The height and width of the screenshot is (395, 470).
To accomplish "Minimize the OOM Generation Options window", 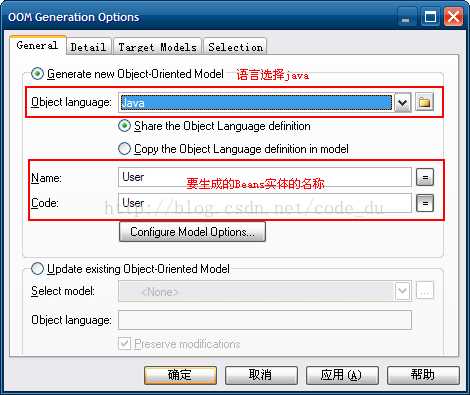I will pyautogui.click(x=406, y=17).
